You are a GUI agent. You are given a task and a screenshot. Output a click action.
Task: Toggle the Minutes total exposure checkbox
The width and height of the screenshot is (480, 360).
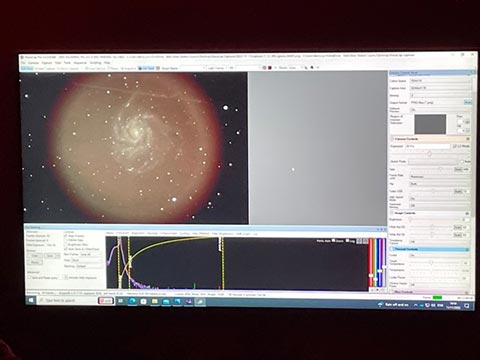(66, 277)
